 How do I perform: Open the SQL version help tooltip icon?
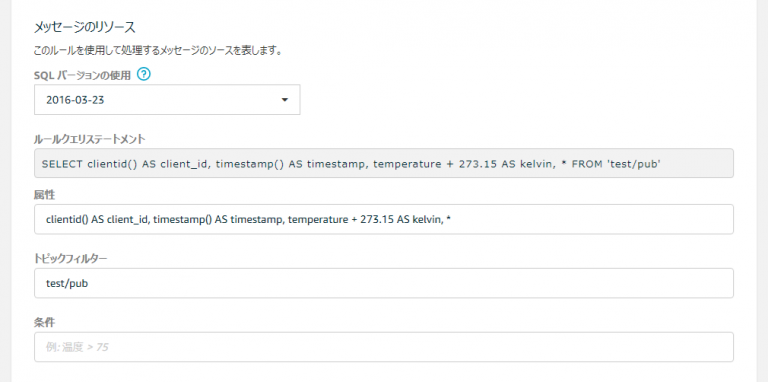click(144, 74)
